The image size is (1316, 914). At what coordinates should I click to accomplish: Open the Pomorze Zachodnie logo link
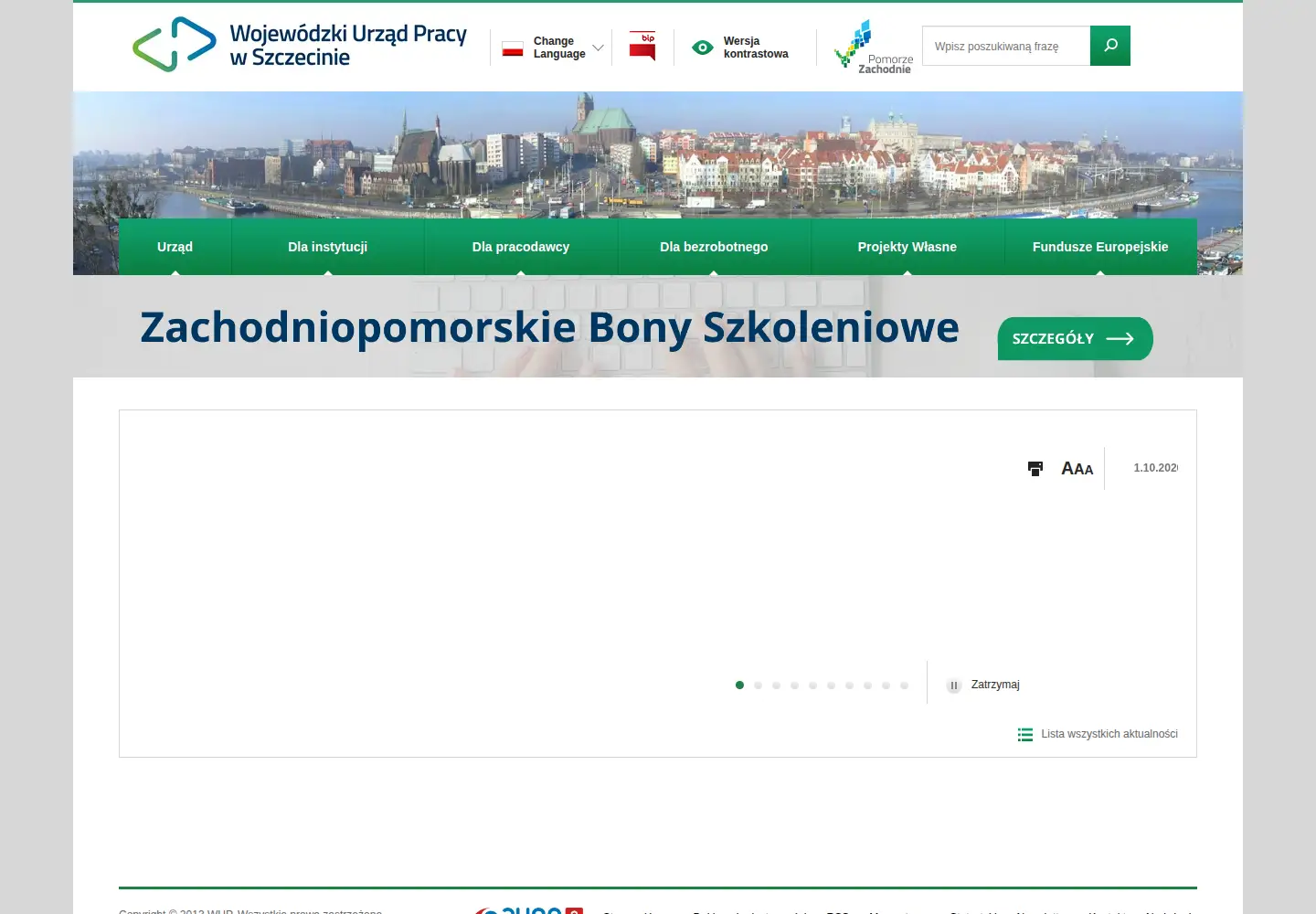pyautogui.click(x=873, y=47)
